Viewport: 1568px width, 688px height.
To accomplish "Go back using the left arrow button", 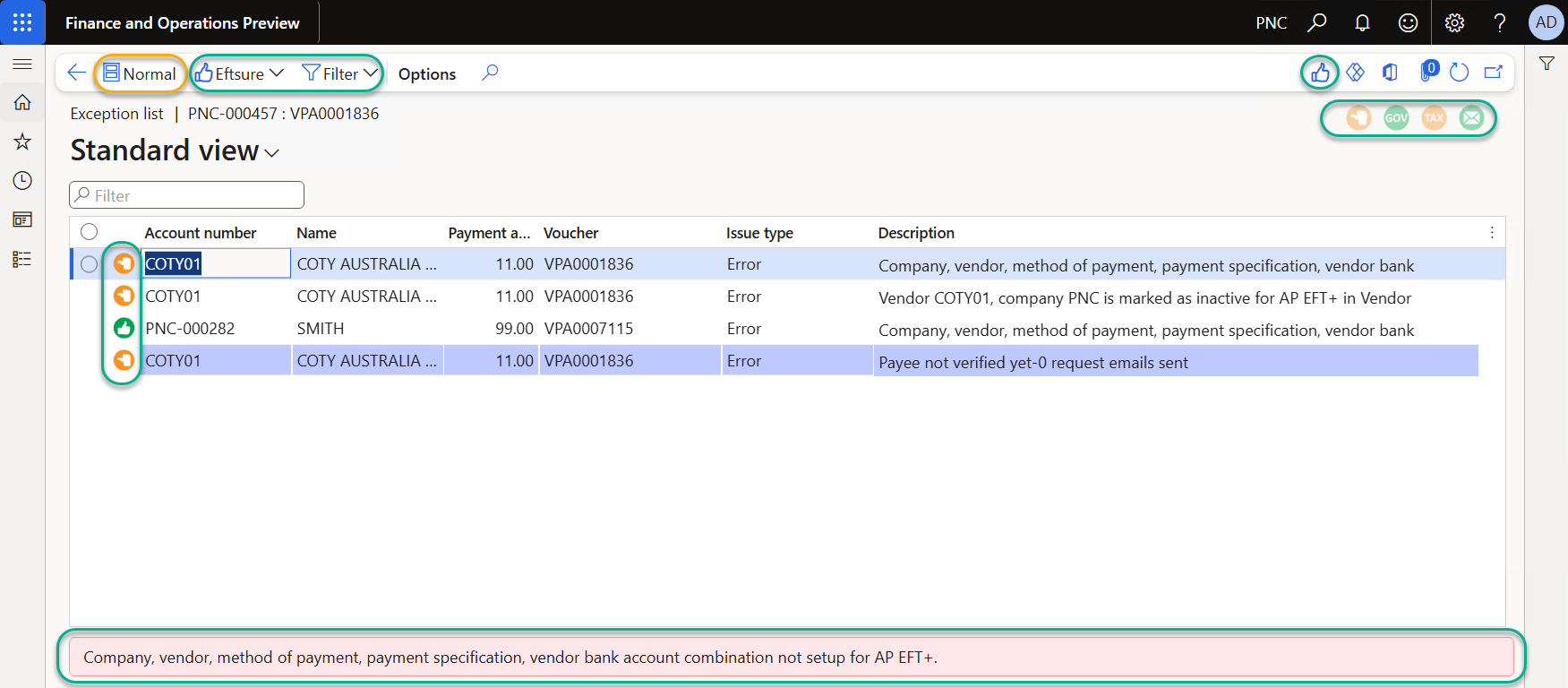I will click(x=77, y=73).
